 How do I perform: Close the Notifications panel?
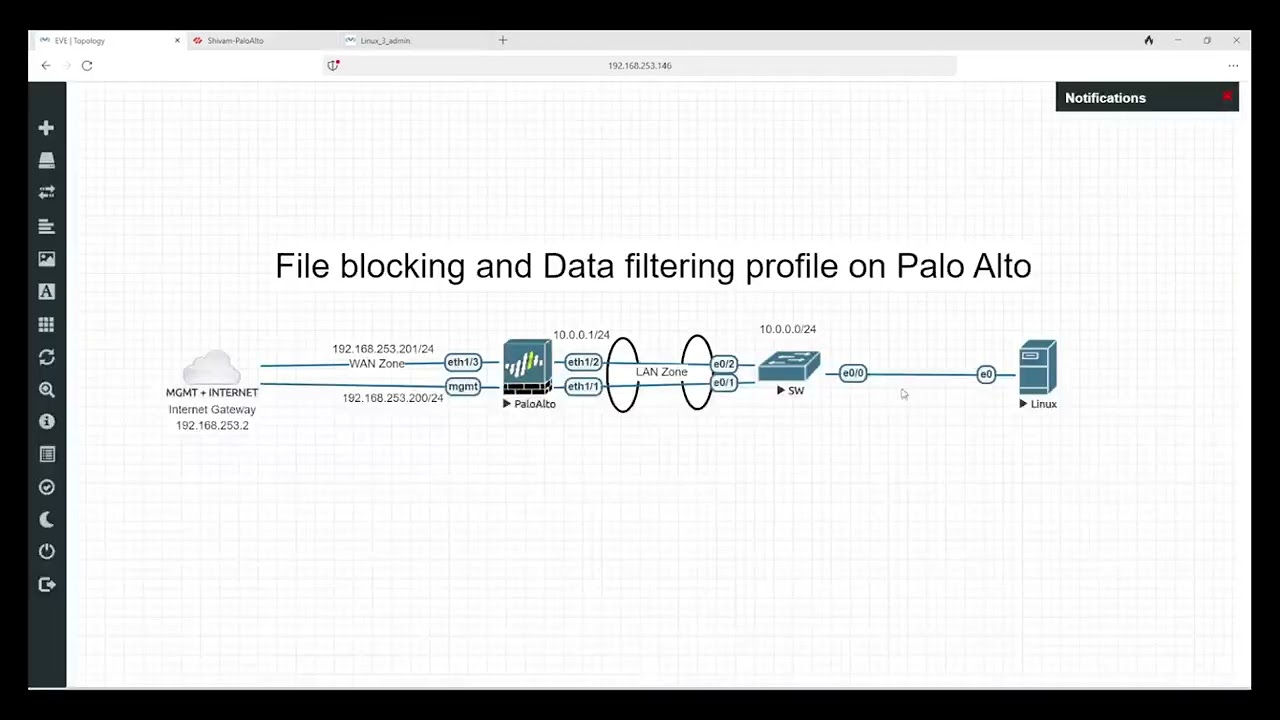point(1227,96)
